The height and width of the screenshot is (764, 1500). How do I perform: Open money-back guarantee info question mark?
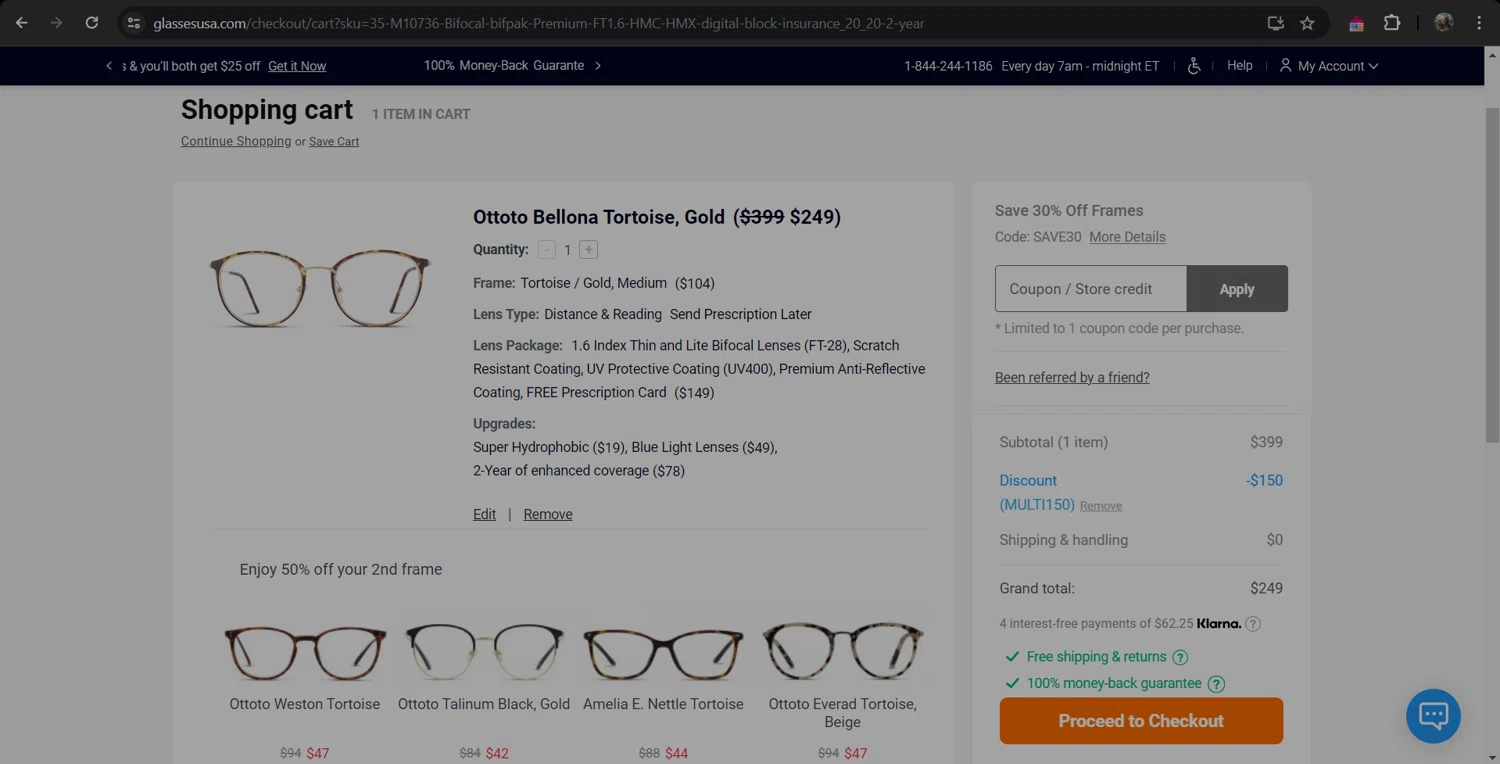(1216, 684)
